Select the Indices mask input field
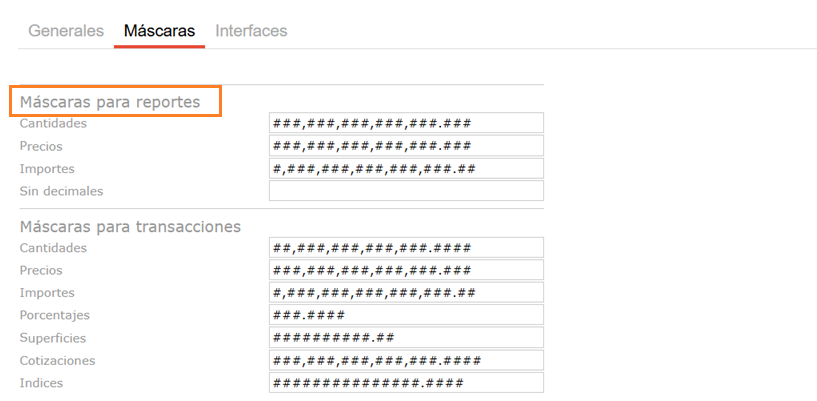 coord(406,383)
